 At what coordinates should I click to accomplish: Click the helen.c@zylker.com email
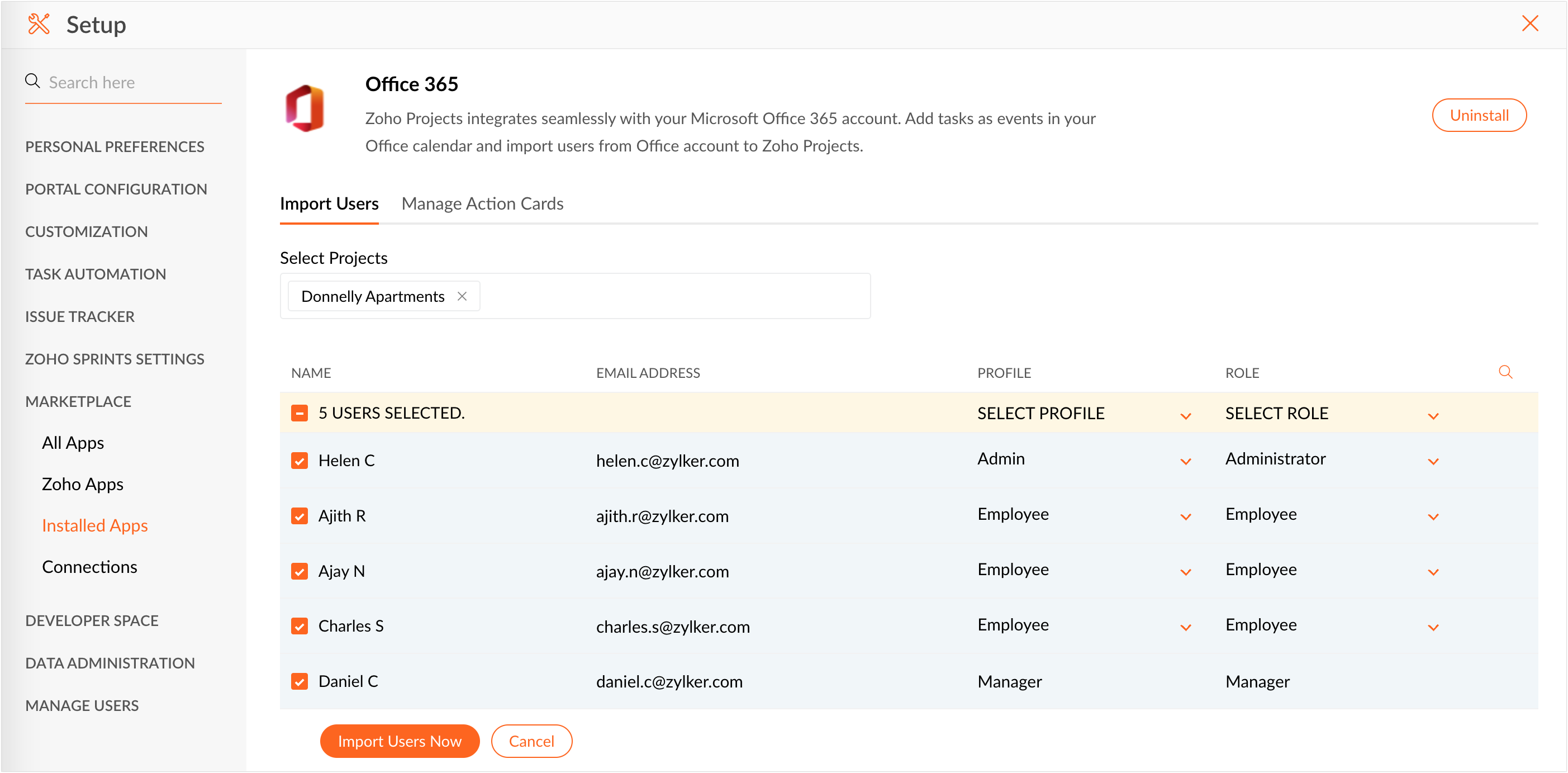click(668, 461)
